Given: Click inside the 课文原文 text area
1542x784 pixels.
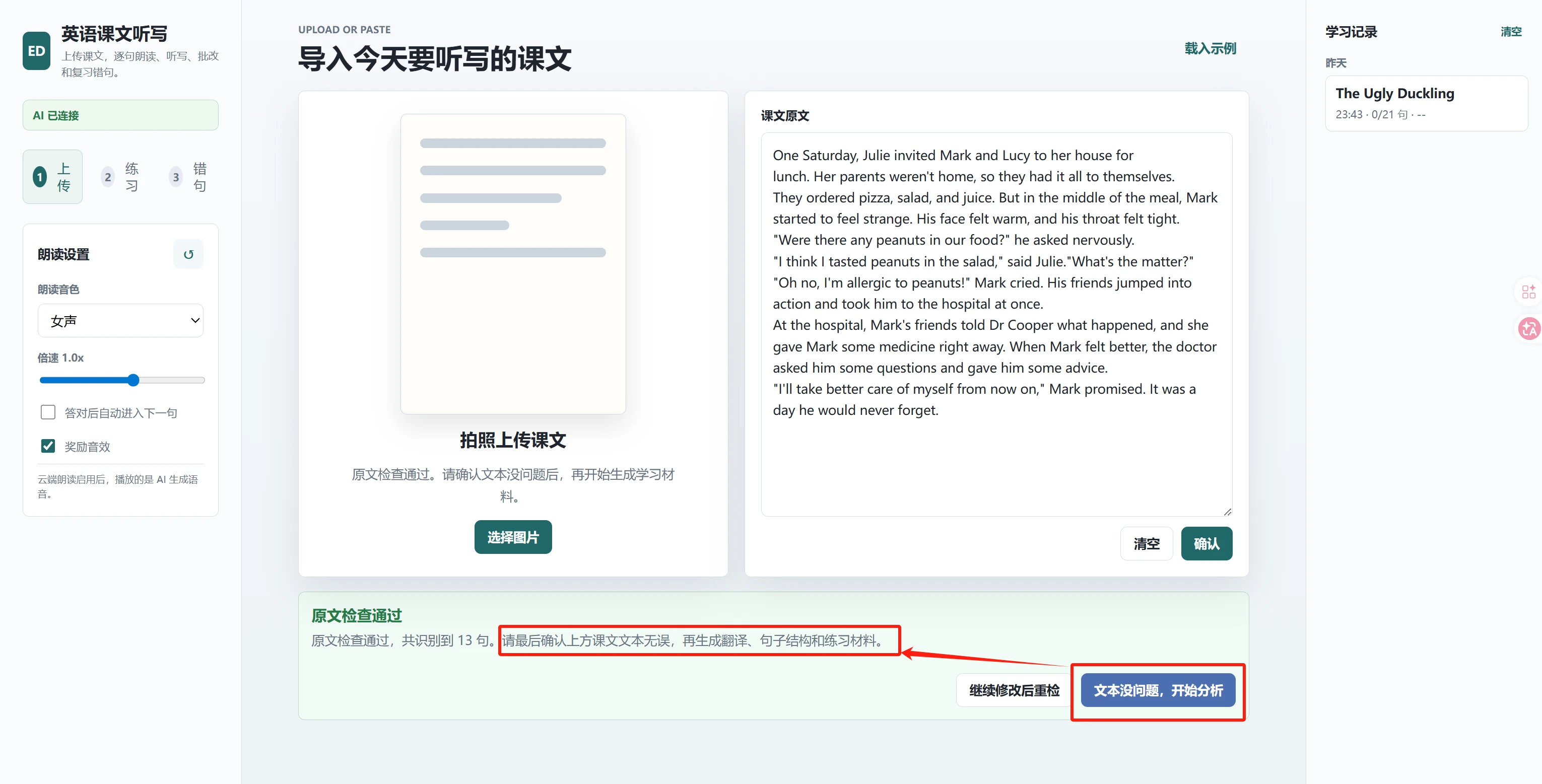Looking at the screenshot, I should click(996, 324).
